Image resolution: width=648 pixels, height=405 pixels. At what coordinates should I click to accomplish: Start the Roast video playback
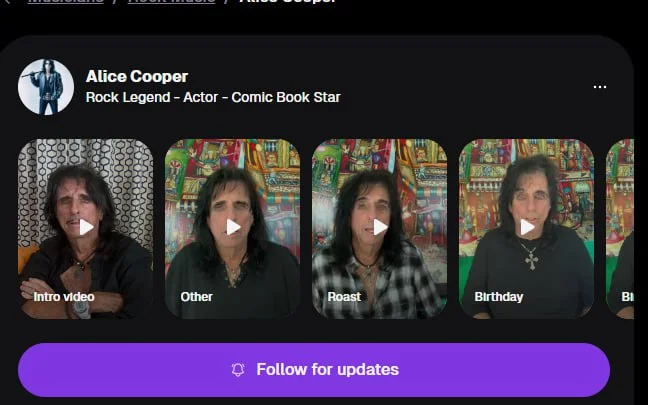pyautogui.click(x=380, y=227)
